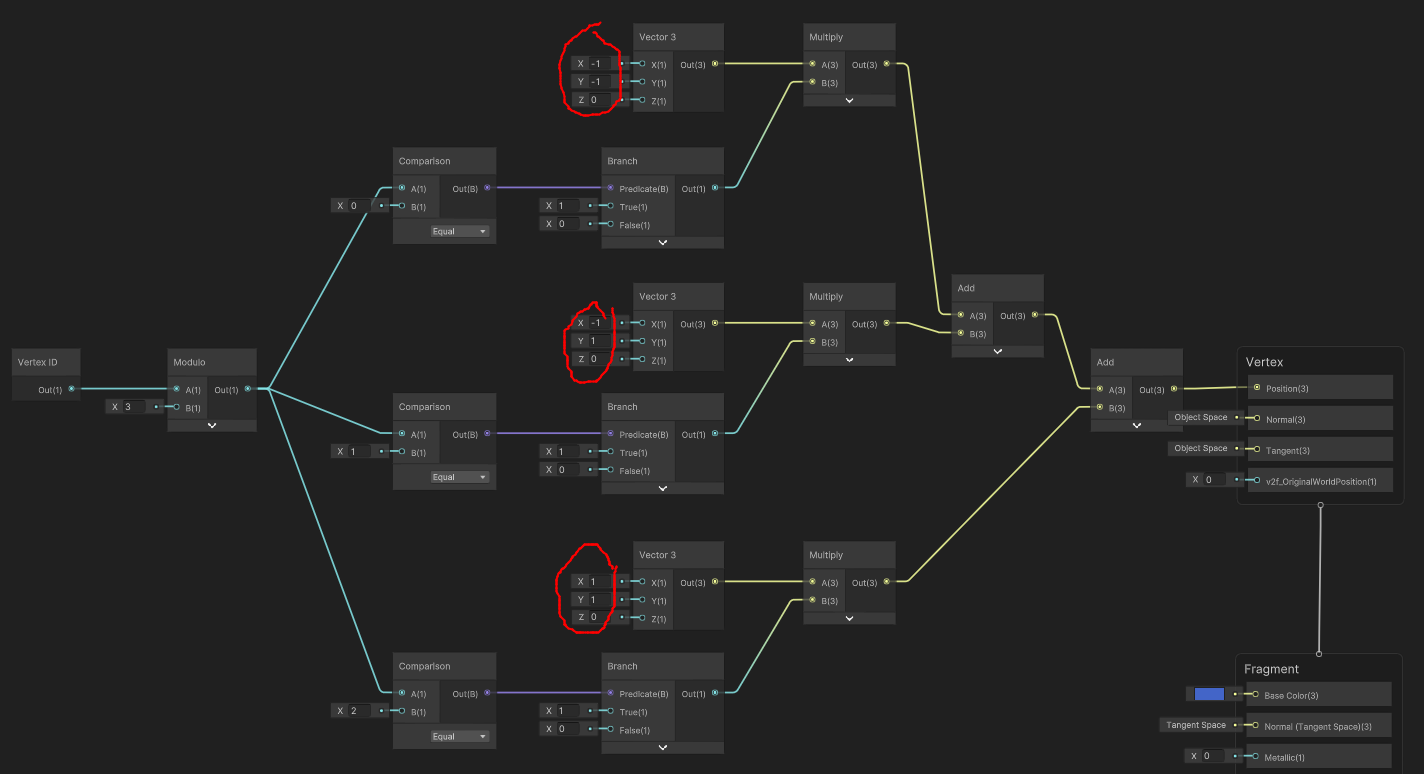Open Equal dropdown on Comparison with B value 0
This screenshot has width=1424, height=774.
(460, 231)
